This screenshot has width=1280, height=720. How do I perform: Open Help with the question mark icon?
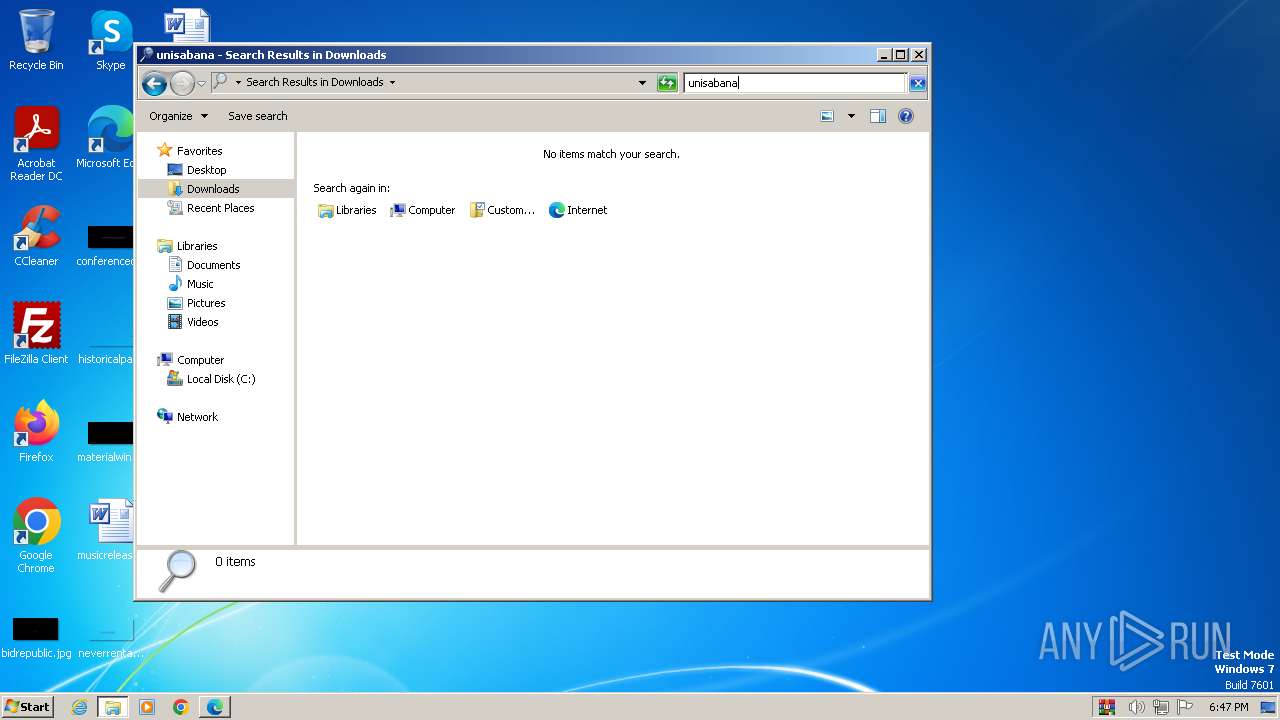pyautogui.click(x=906, y=116)
